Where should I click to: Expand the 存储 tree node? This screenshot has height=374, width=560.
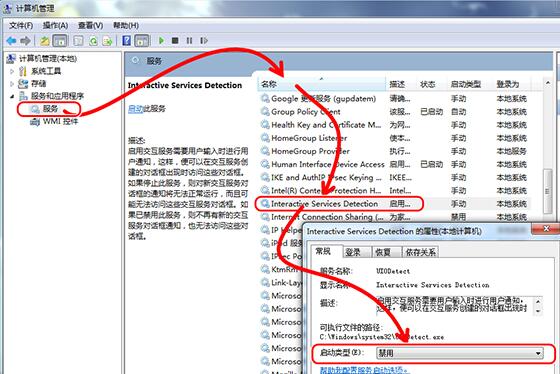(12, 84)
